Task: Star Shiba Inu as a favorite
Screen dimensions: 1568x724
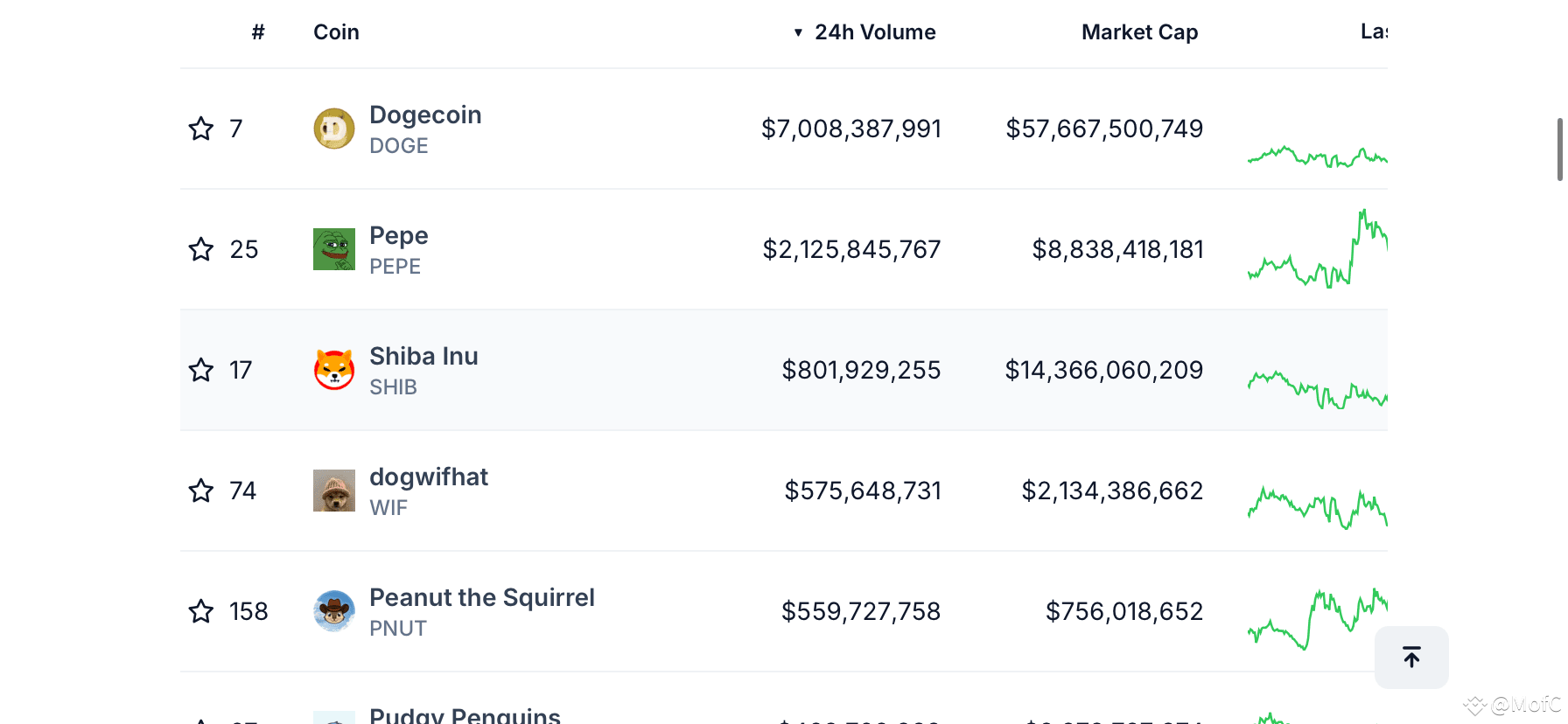Action: (201, 370)
